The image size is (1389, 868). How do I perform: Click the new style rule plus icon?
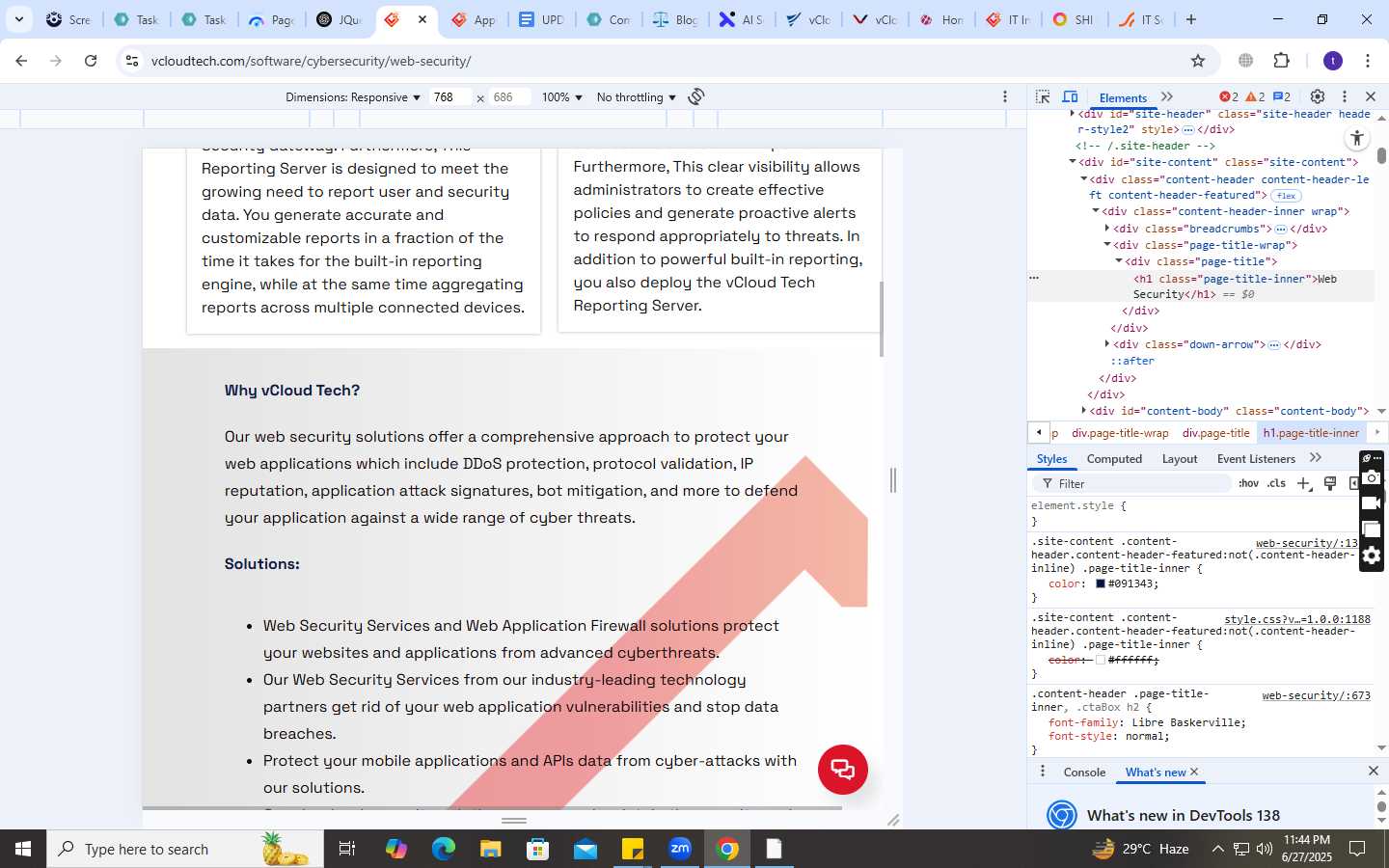pos(1304,483)
